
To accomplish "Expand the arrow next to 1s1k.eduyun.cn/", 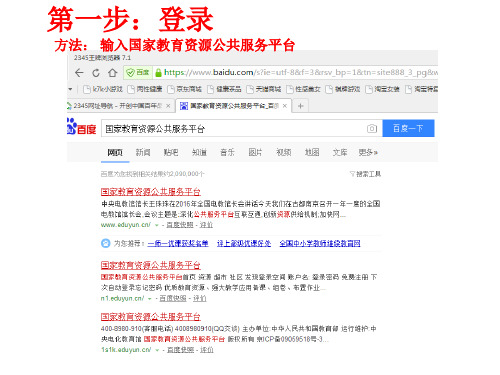I will [157, 350].
